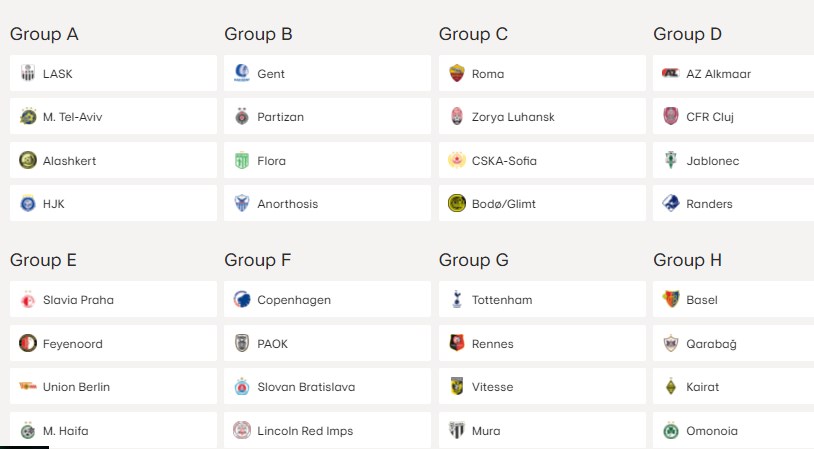Click the LASK club crest icon

(28, 73)
